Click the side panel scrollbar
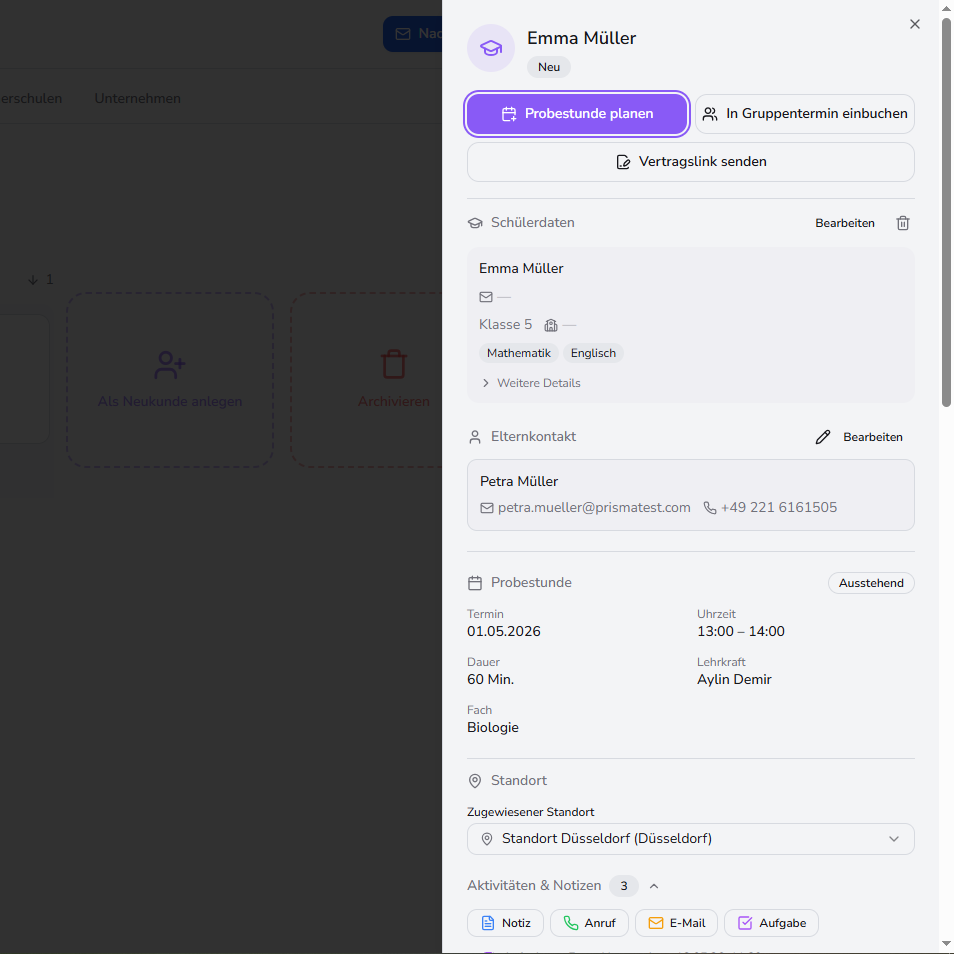The image size is (954, 954). 946,212
